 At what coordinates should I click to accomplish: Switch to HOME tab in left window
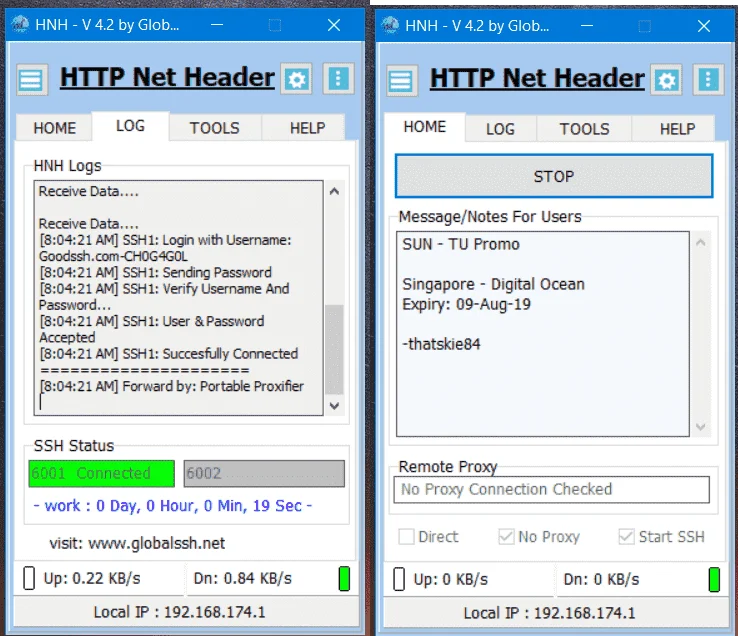click(x=54, y=128)
